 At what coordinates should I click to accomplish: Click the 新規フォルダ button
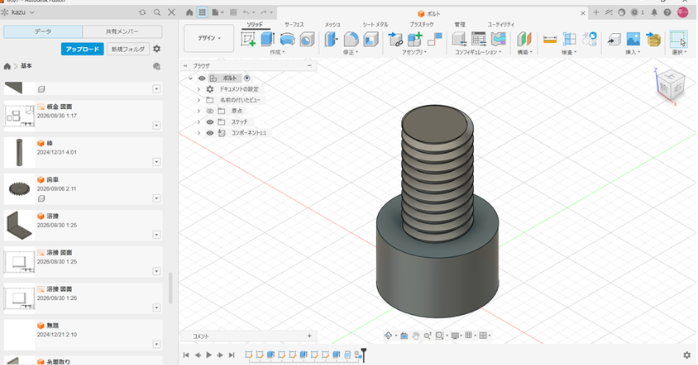pos(128,49)
